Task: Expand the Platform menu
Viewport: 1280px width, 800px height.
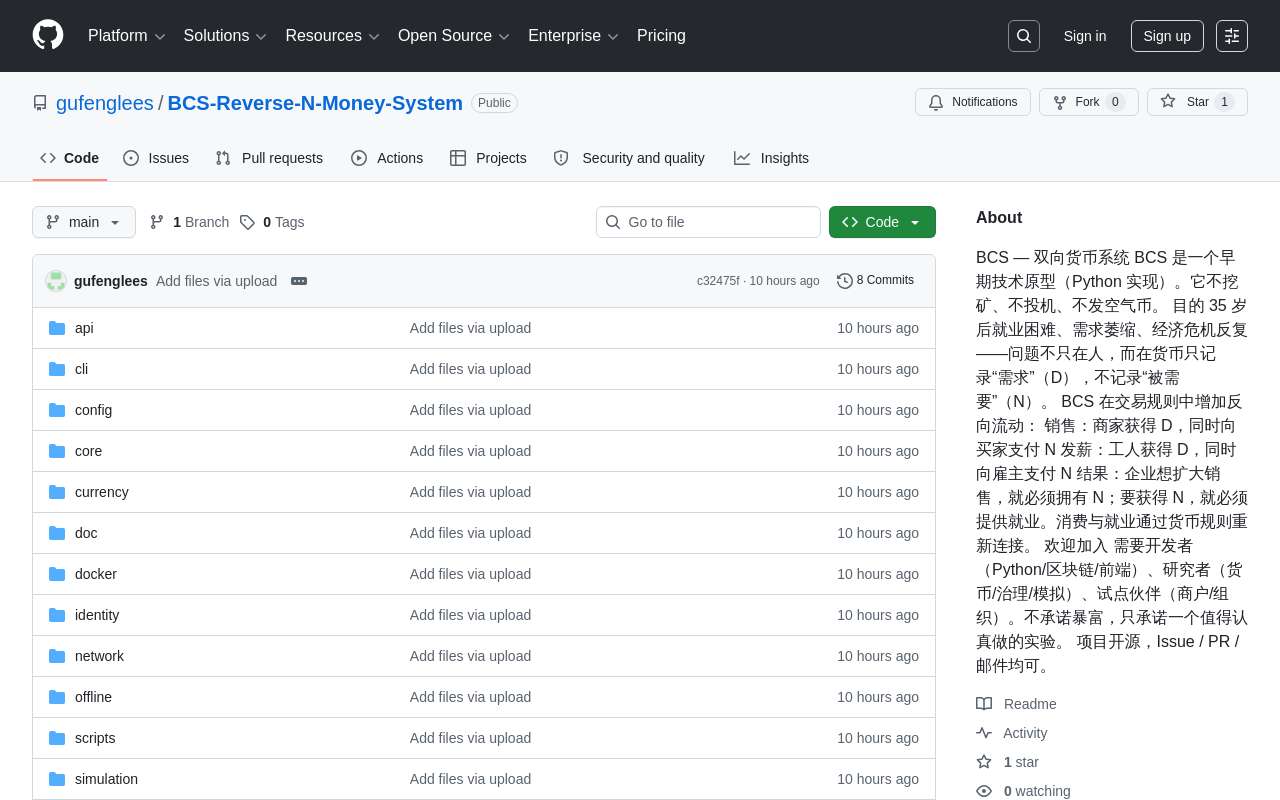Action: [x=126, y=36]
